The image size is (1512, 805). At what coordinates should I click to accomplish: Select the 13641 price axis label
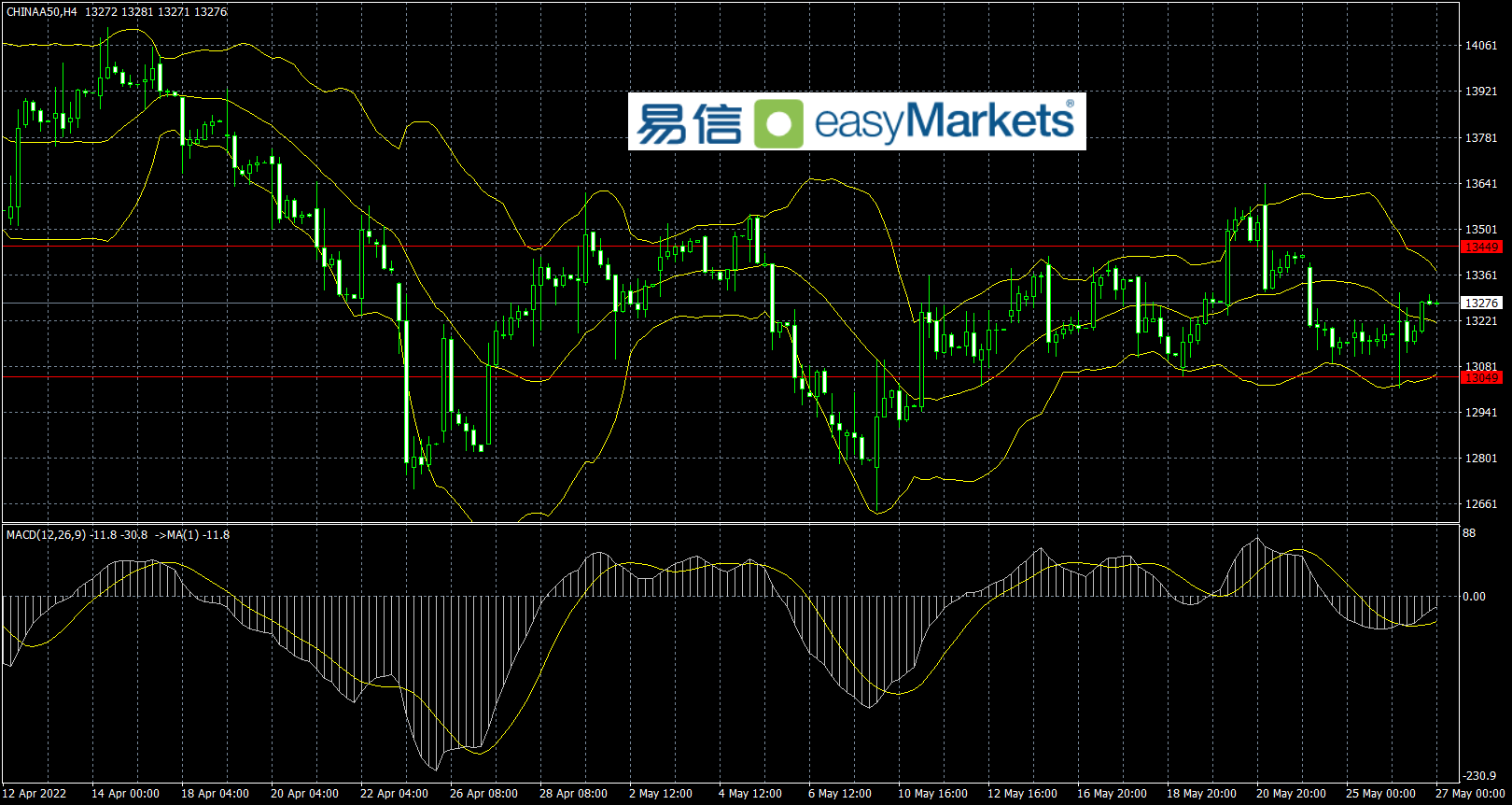pos(1481,184)
